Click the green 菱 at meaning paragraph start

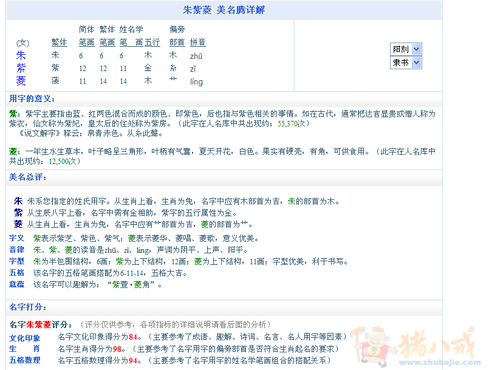point(13,151)
